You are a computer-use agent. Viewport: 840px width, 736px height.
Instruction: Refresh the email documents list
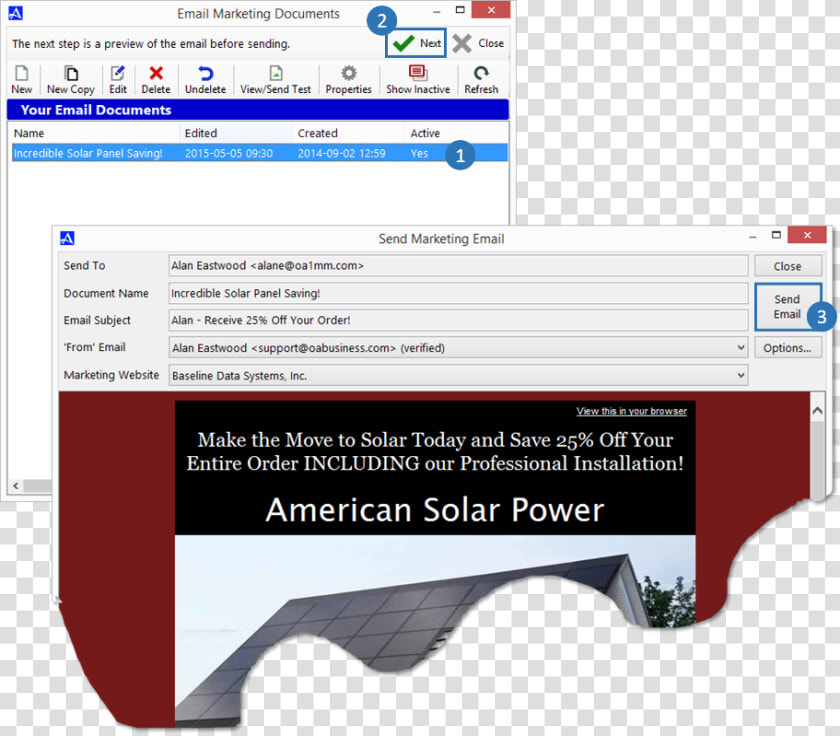coord(481,80)
